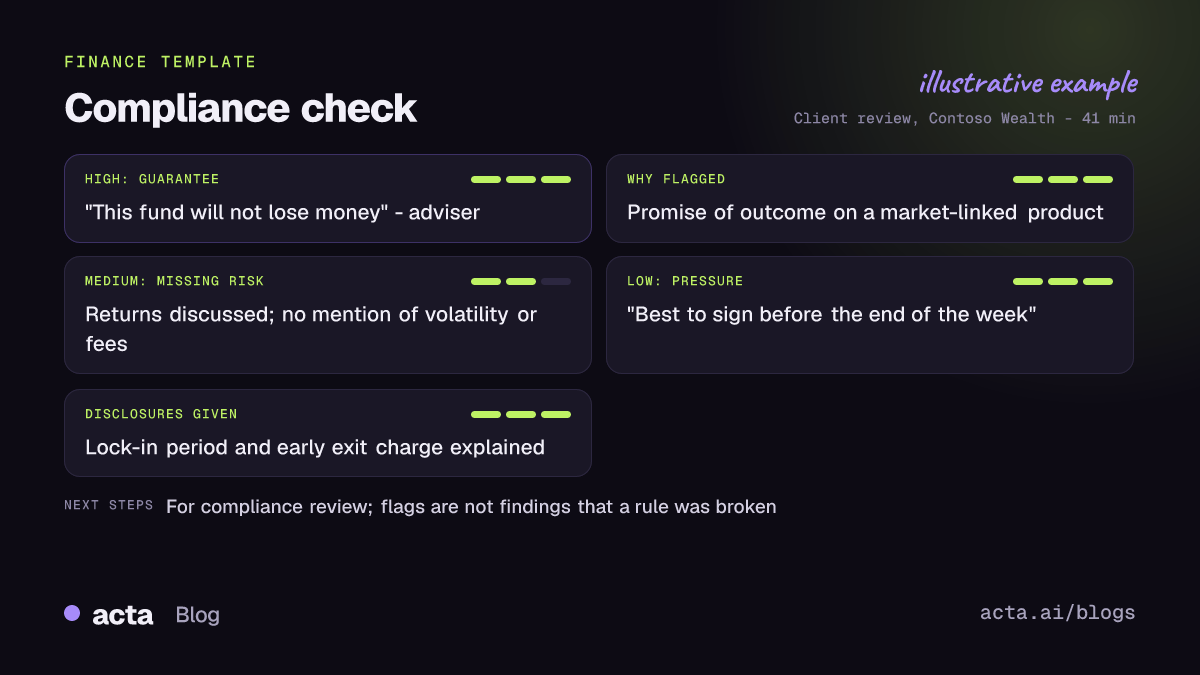Click "Lock-in period and early exit charge explained"

coord(315,447)
